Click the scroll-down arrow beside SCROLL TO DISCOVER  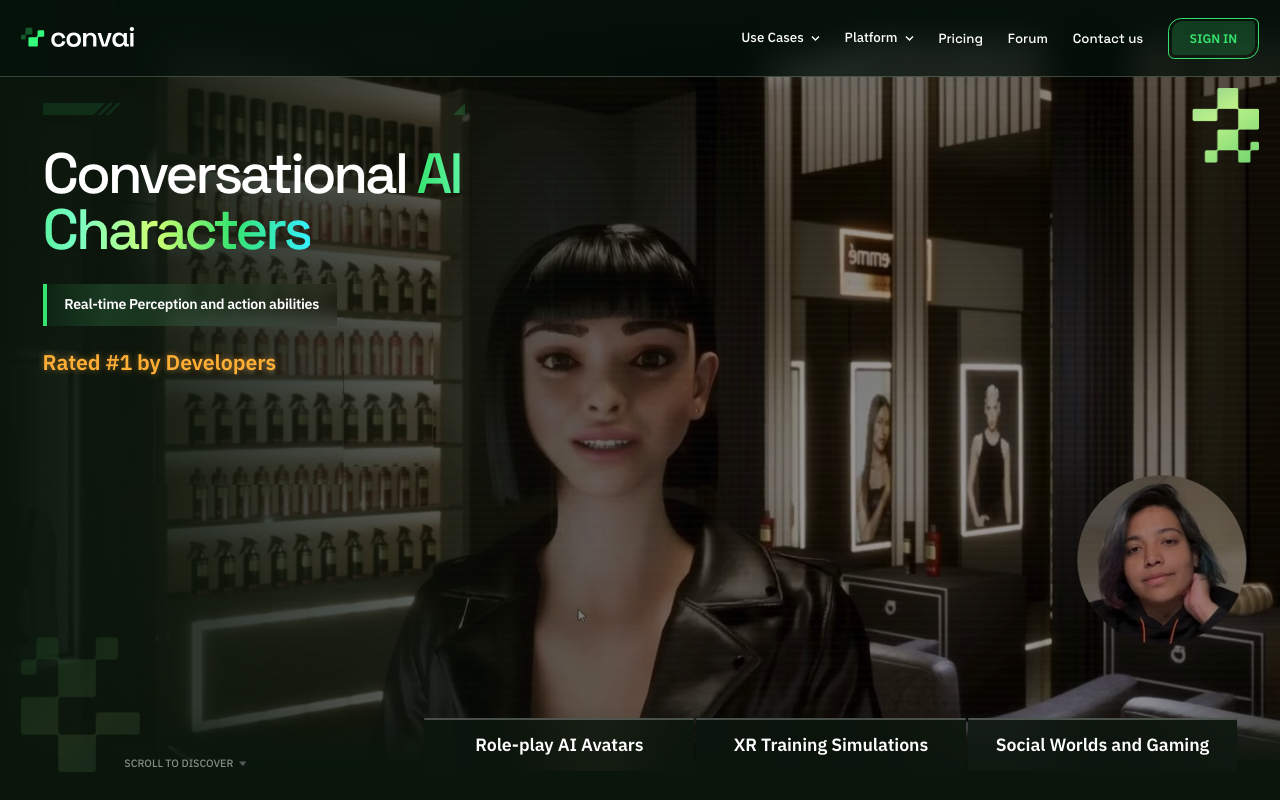pos(242,764)
